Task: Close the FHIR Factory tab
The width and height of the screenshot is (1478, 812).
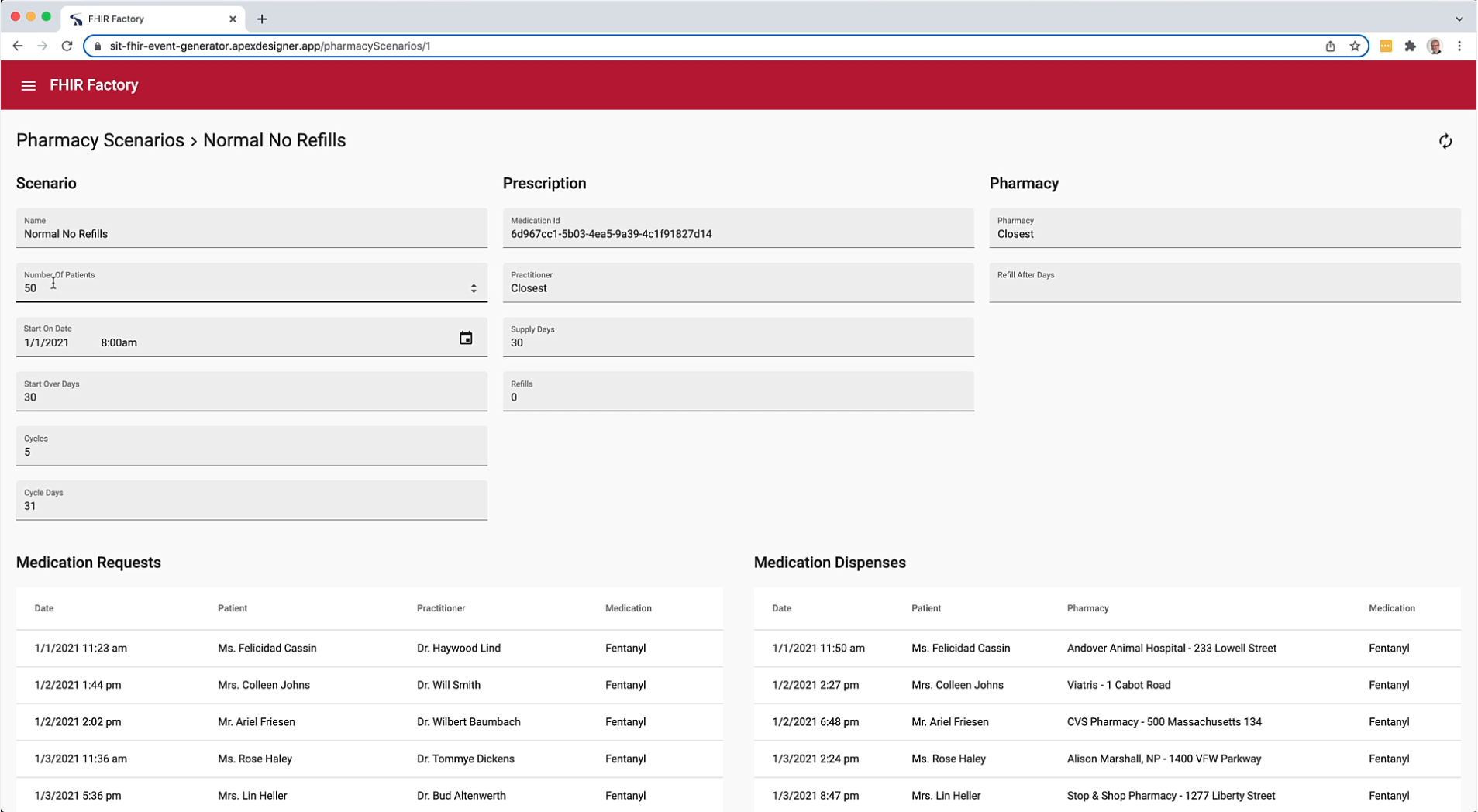Action: [233, 19]
